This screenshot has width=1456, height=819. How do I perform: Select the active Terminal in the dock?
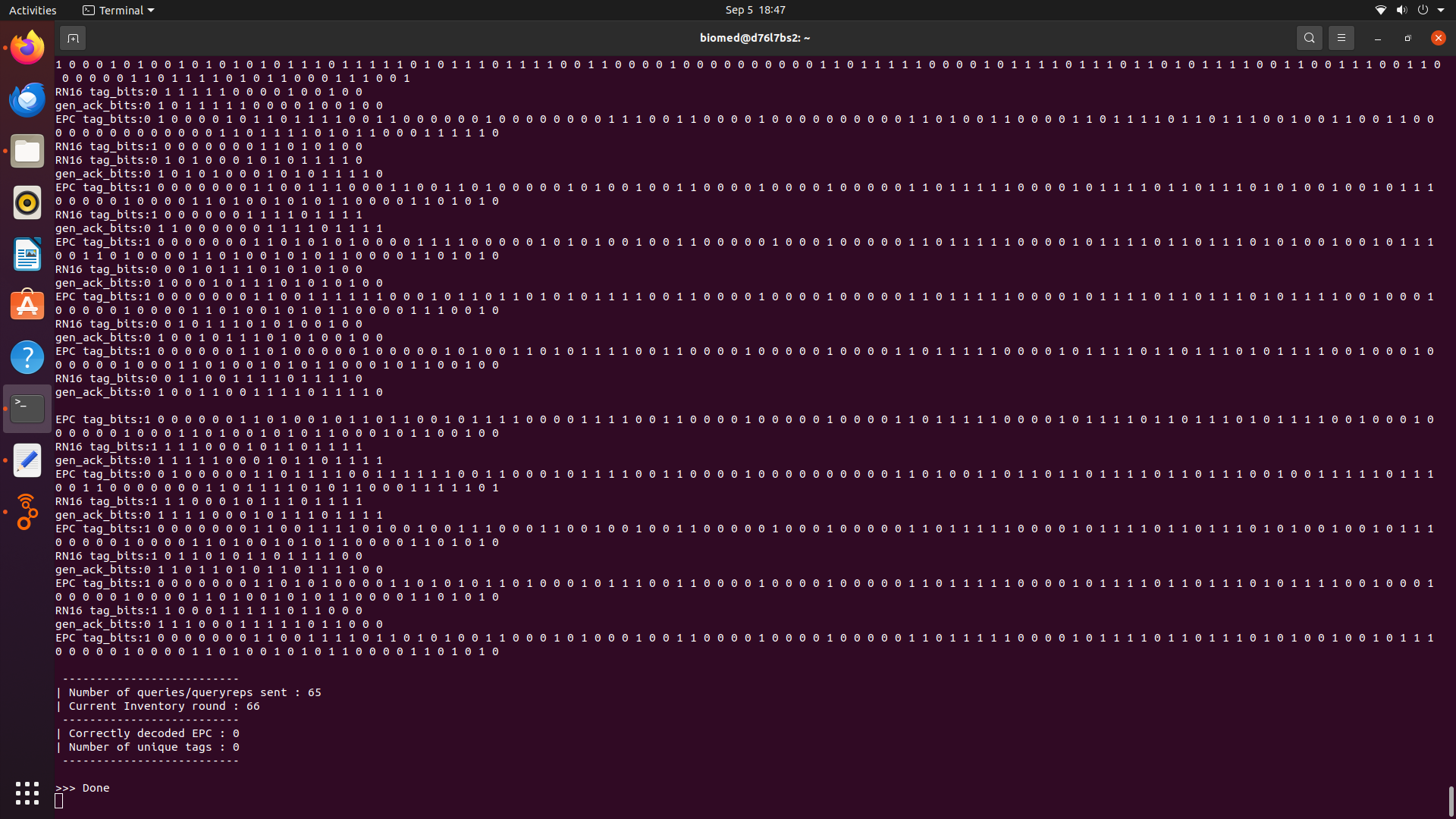click(27, 407)
